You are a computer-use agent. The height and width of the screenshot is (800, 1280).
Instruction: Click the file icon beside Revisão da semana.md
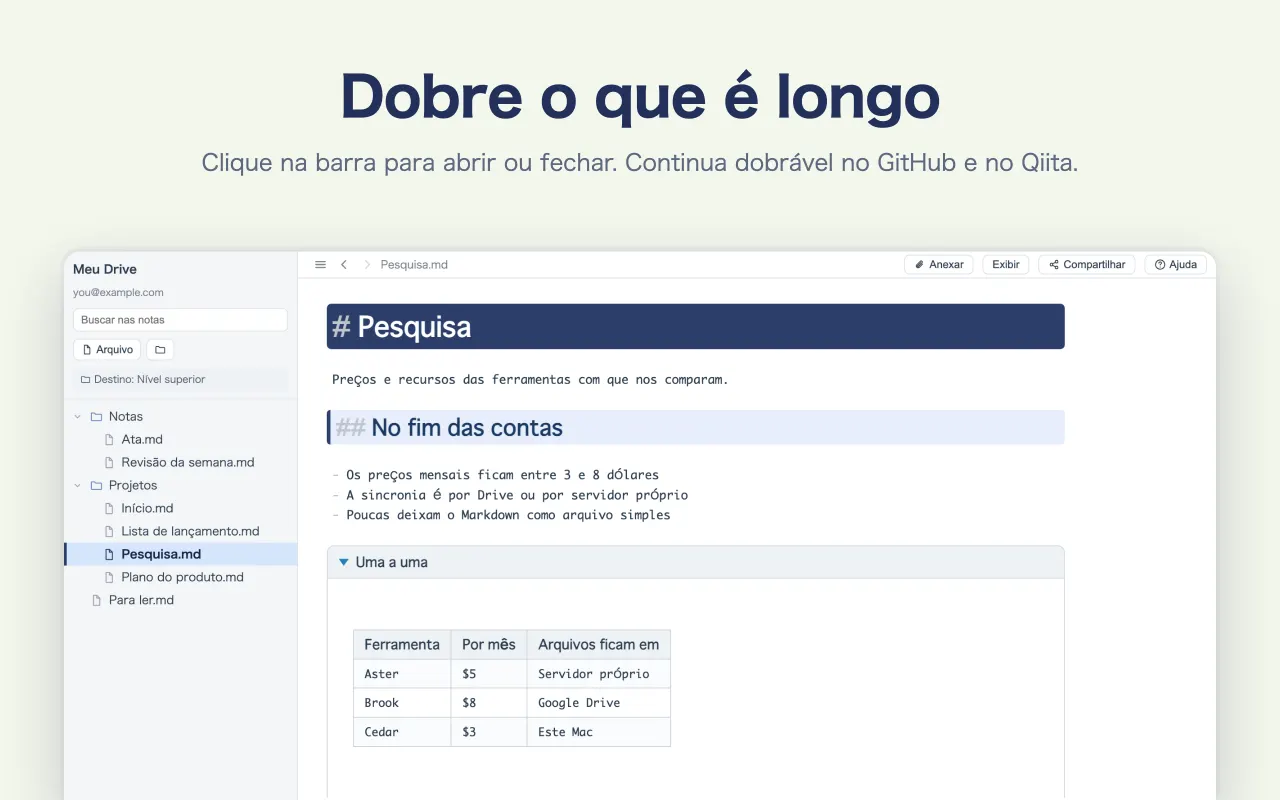coord(110,462)
